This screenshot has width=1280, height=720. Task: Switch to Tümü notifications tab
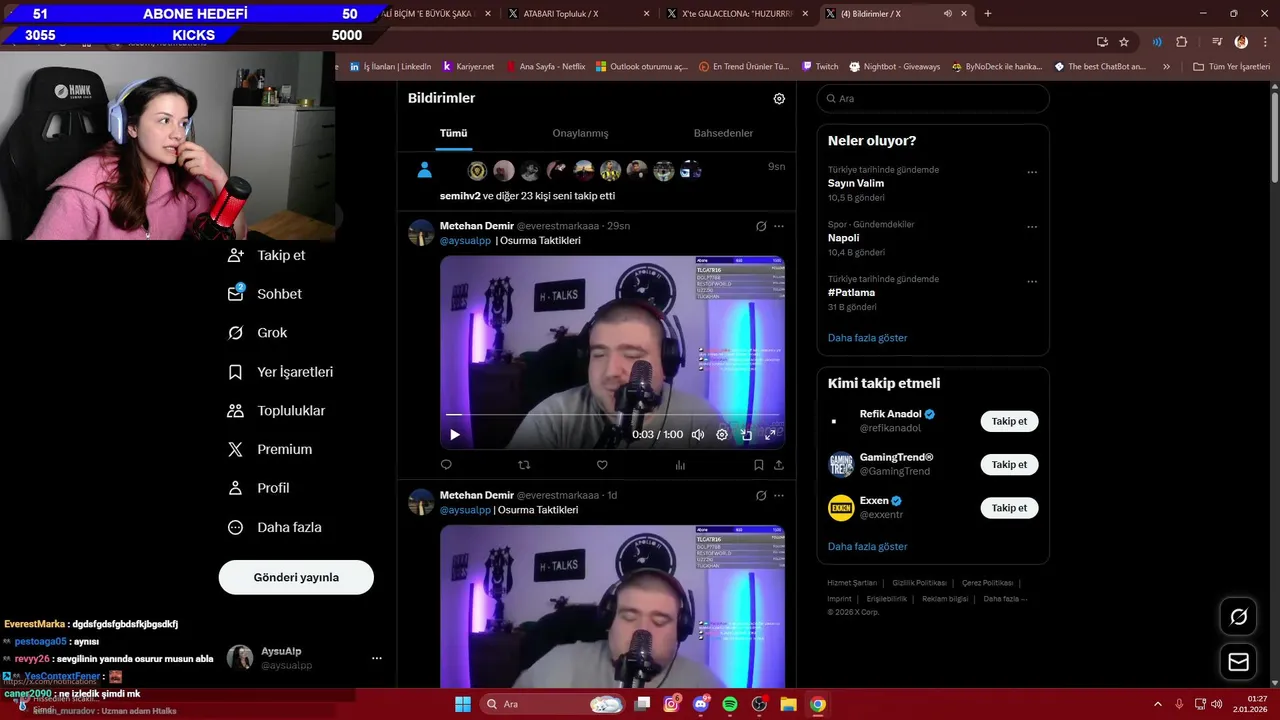[x=453, y=133]
